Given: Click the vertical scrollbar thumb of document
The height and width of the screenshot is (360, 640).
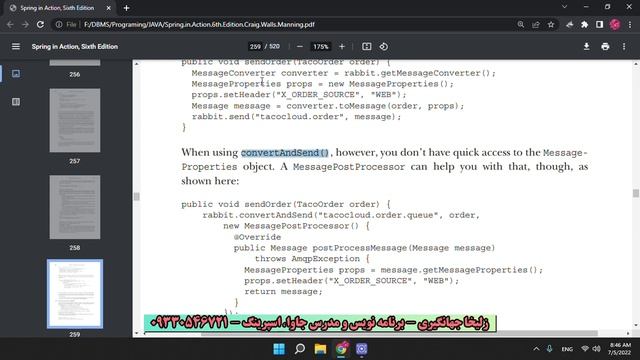Looking at the screenshot, I should [x=636, y=193].
